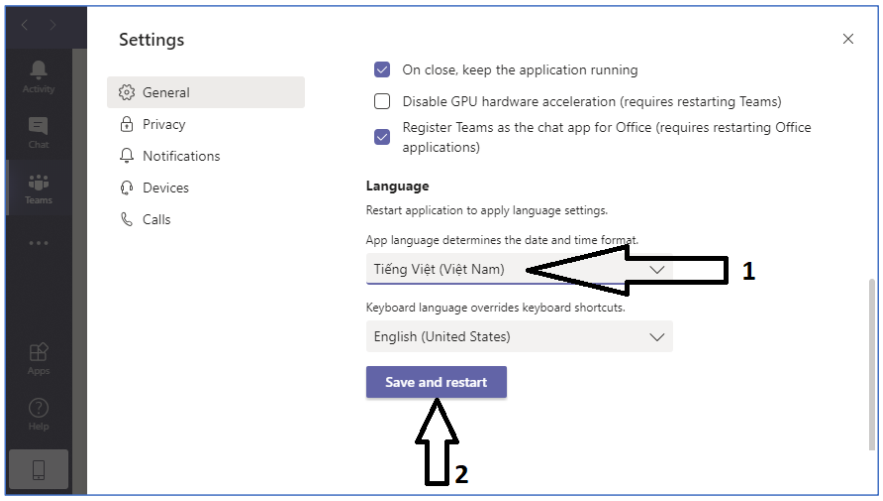This screenshot has height=501, width=883.
Task: Select the Devices settings tab
Action: pos(165,188)
